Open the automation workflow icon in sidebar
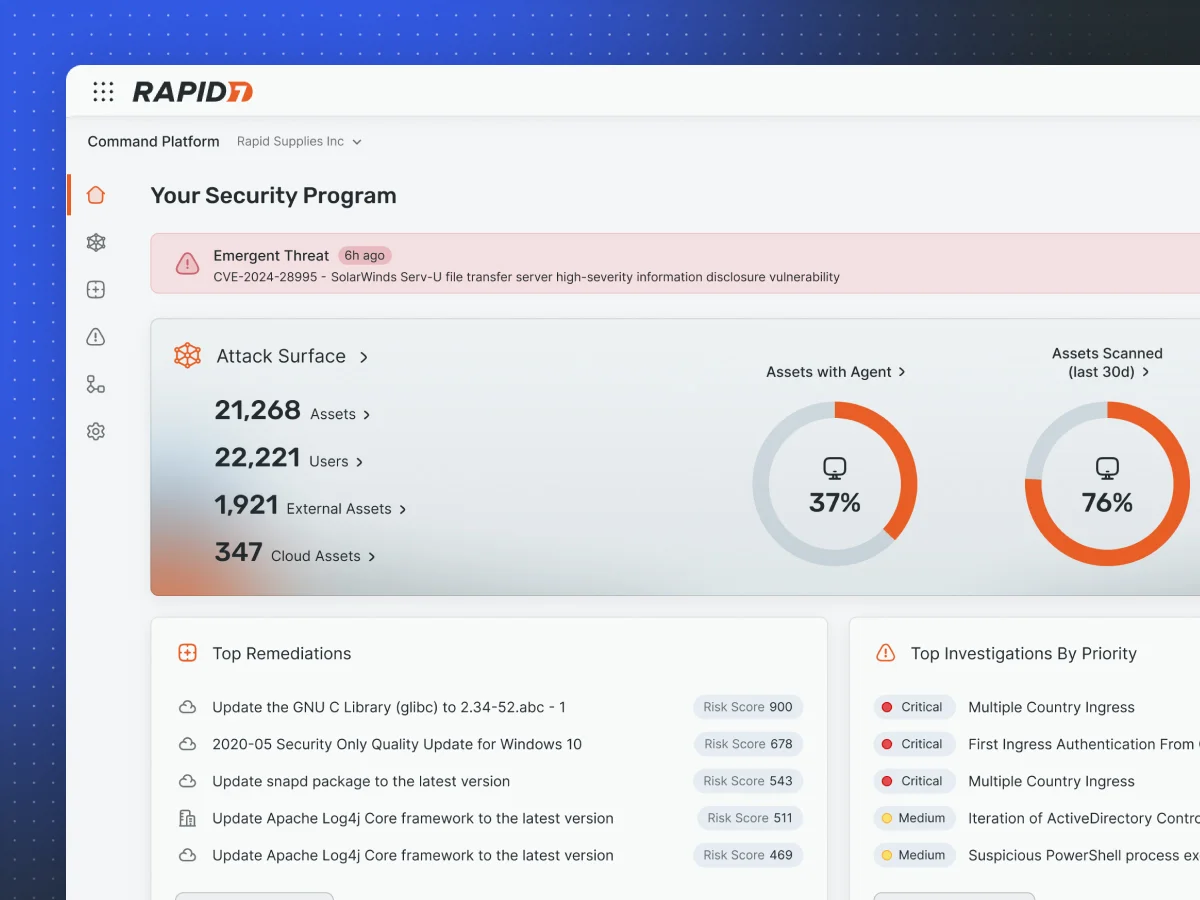 96,385
